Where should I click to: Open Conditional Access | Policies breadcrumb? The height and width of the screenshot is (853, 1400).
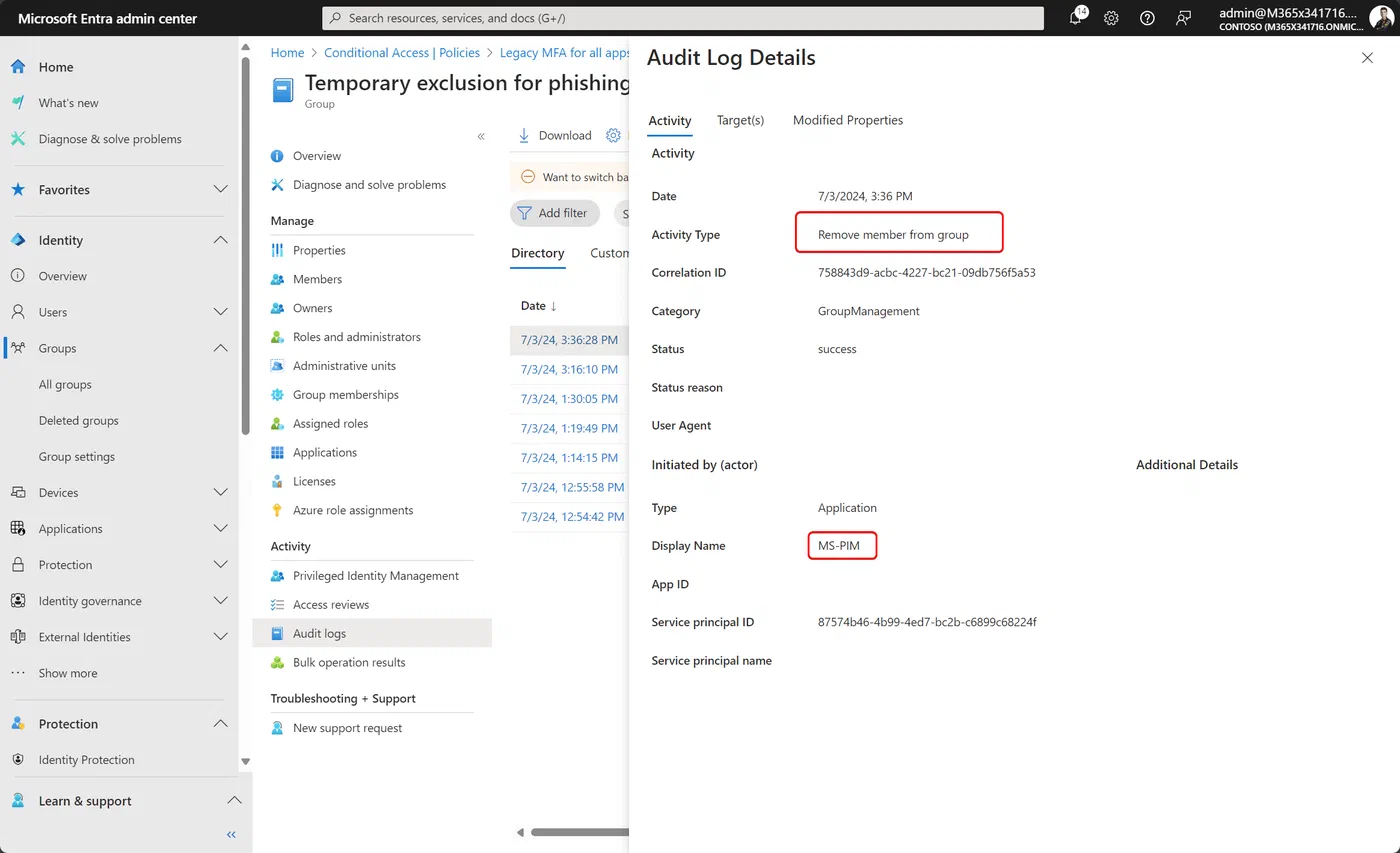click(402, 53)
